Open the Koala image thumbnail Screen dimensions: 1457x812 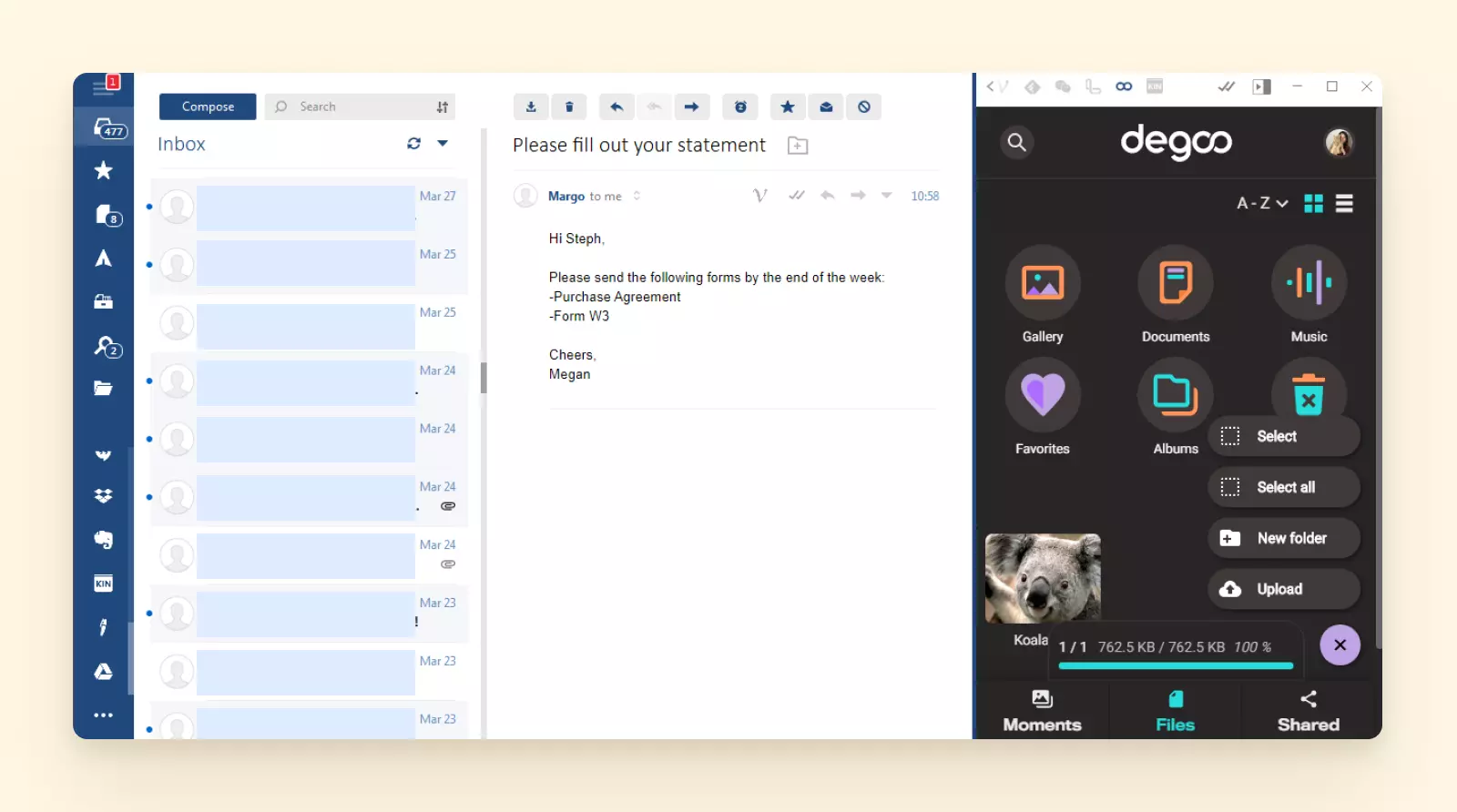1043,578
